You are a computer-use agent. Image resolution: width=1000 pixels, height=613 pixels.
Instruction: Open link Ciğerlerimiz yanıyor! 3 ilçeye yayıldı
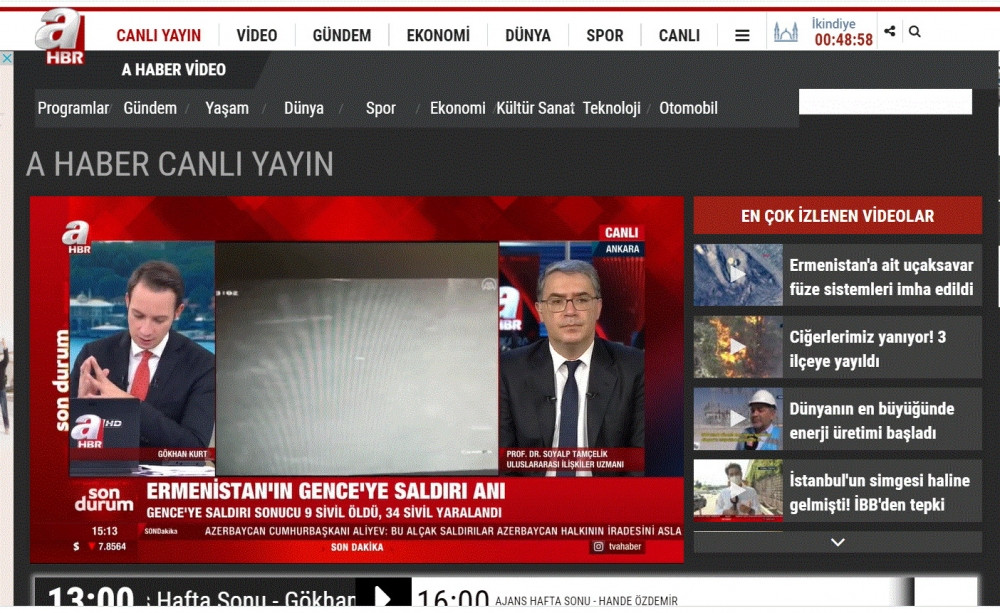click(867, 349)
